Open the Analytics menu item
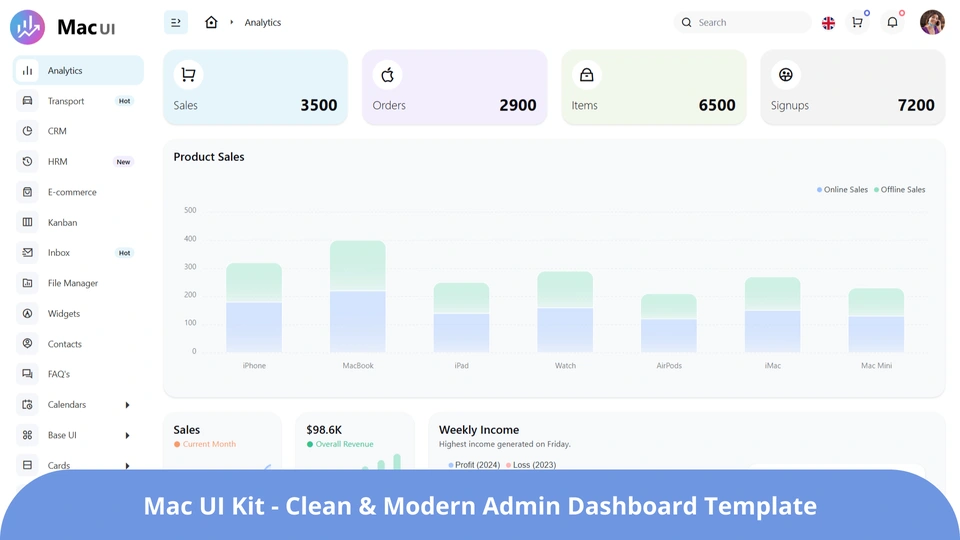Image resolution: width=960 pixels, height=540 pixels. click(78, 70)
